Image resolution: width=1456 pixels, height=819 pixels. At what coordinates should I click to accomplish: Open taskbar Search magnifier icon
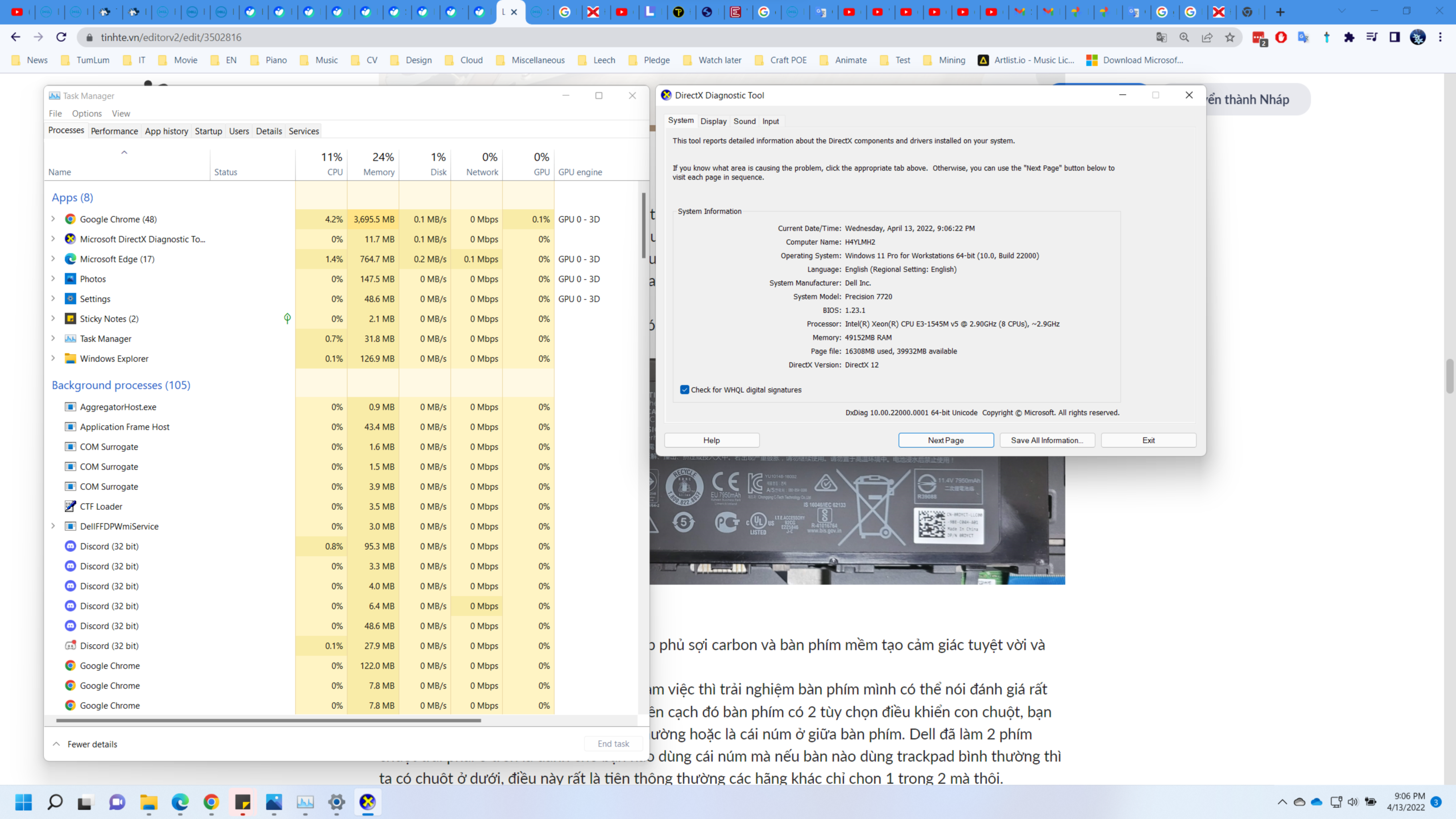point(55,801)
